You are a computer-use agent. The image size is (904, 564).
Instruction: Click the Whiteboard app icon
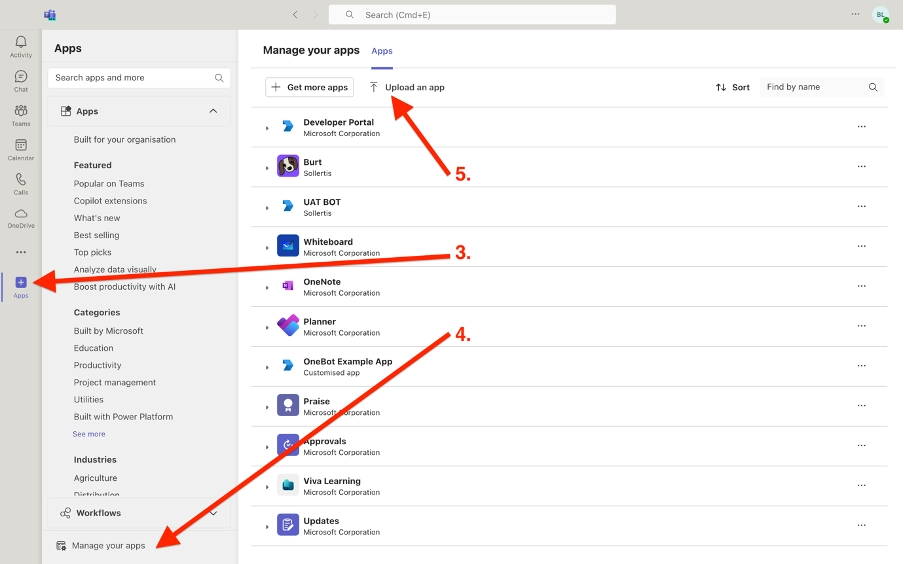[288, 246]
